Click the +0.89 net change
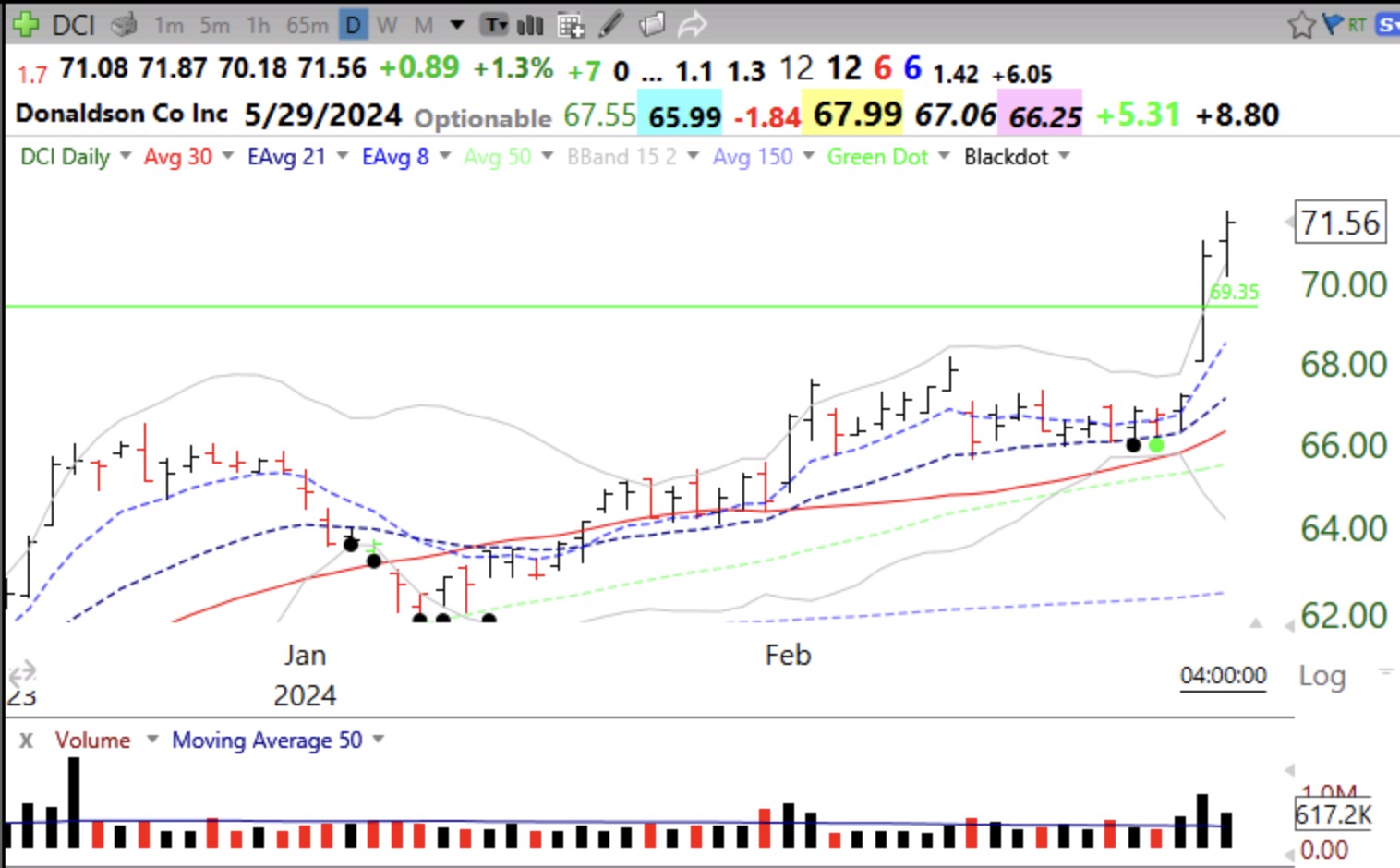 tap(418, 67)
